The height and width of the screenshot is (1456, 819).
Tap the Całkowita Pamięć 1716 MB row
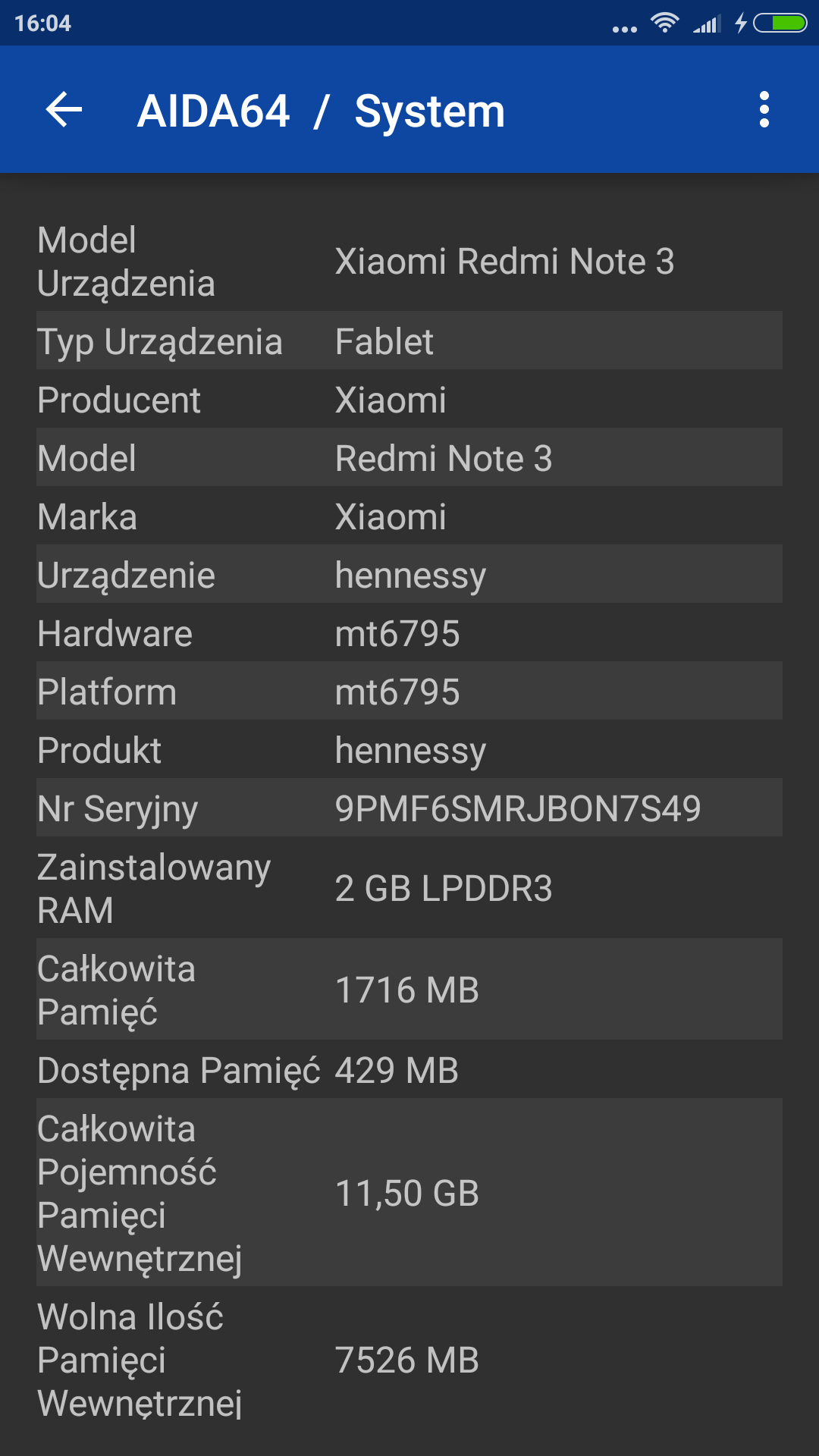coord(409,990)
